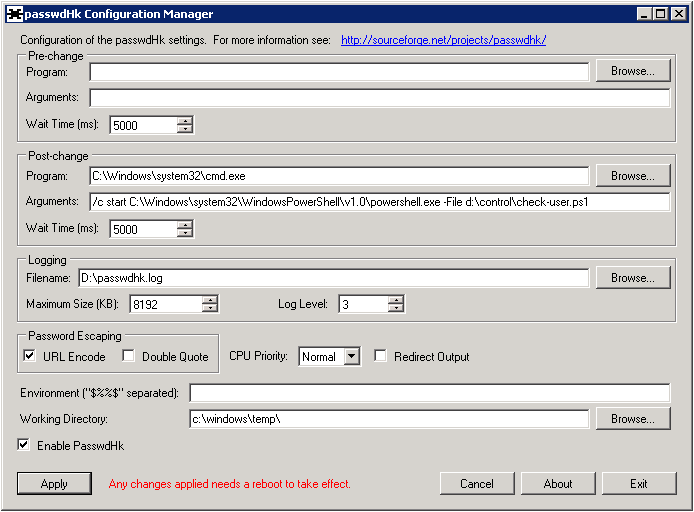Browse for the log filename
Viewport: 694px width, 512px height.
click(x=633, y=277)
